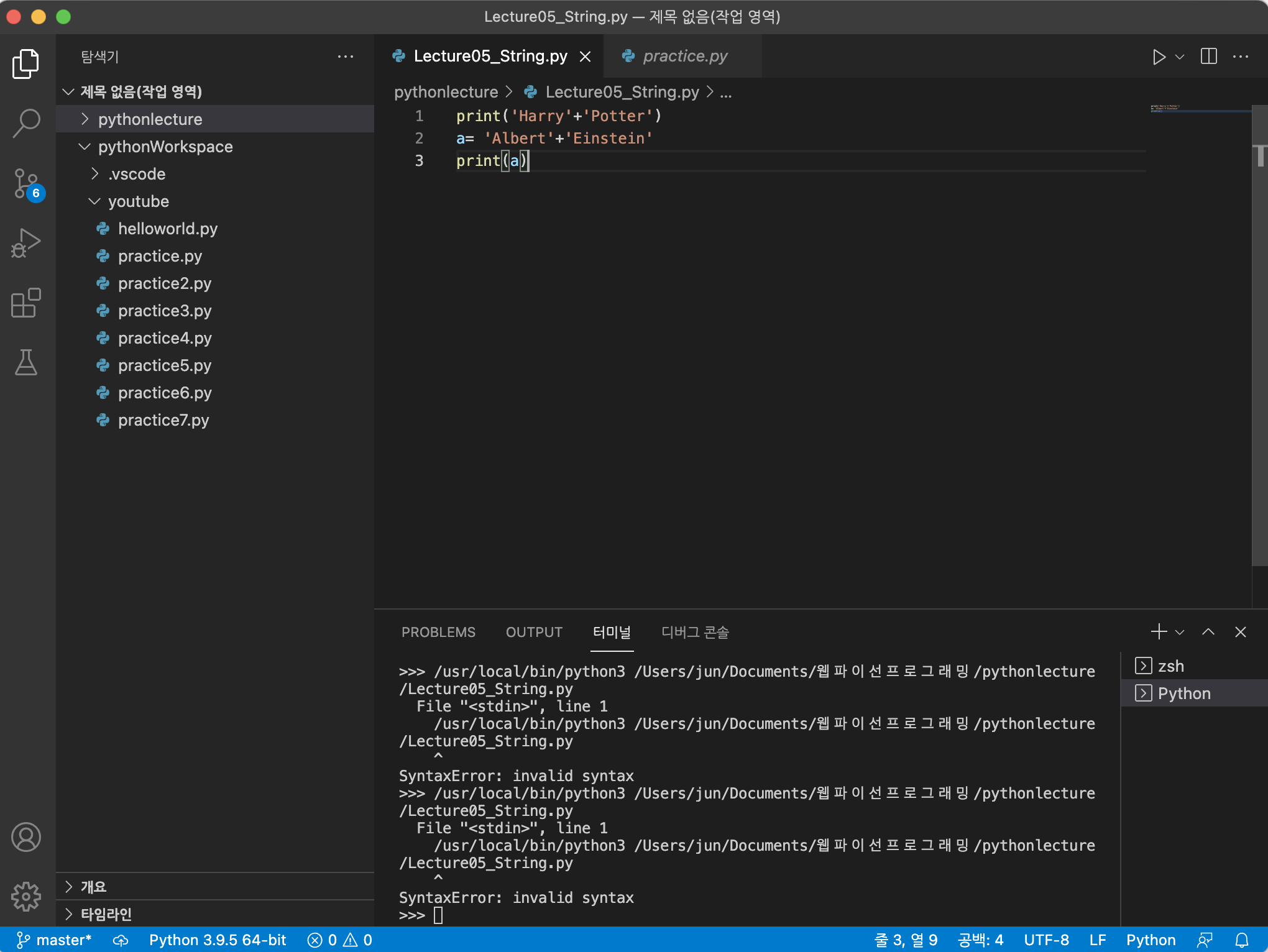
Task: Click line 3, column 9 cursor position indicator
Action: [906, 940]
